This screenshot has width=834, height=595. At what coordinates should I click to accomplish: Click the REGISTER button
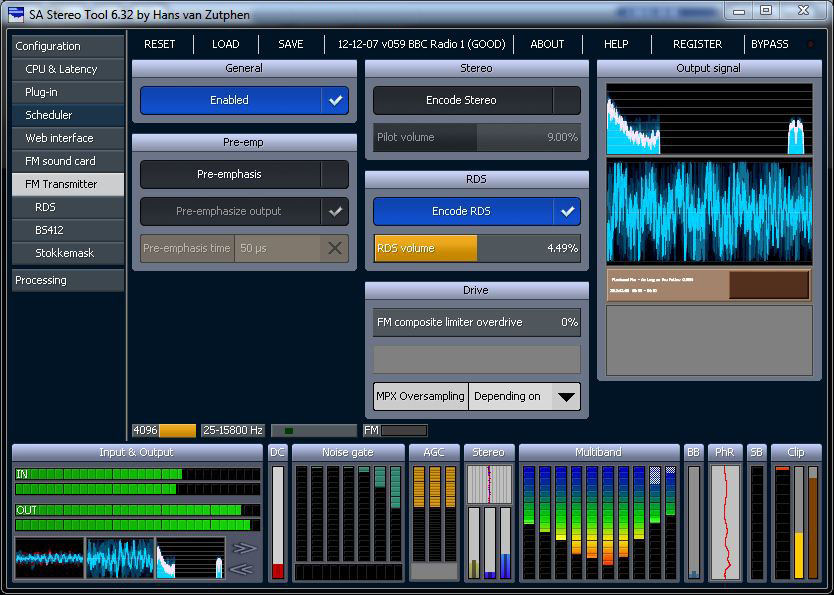(697, 44)
